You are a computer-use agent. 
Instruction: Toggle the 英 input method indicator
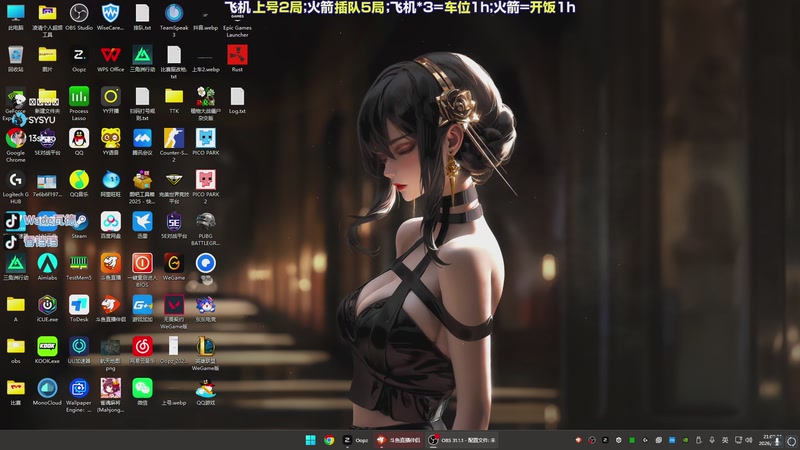tap(725, 440)
